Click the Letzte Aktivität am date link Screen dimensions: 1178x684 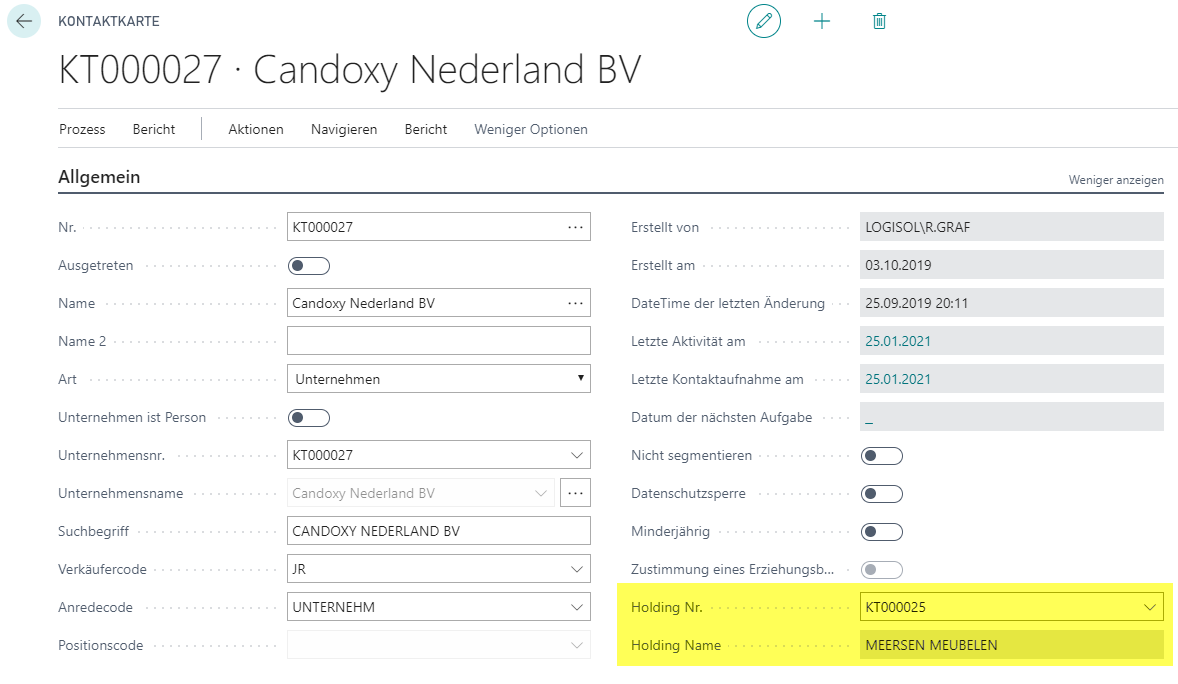[898, 341]
